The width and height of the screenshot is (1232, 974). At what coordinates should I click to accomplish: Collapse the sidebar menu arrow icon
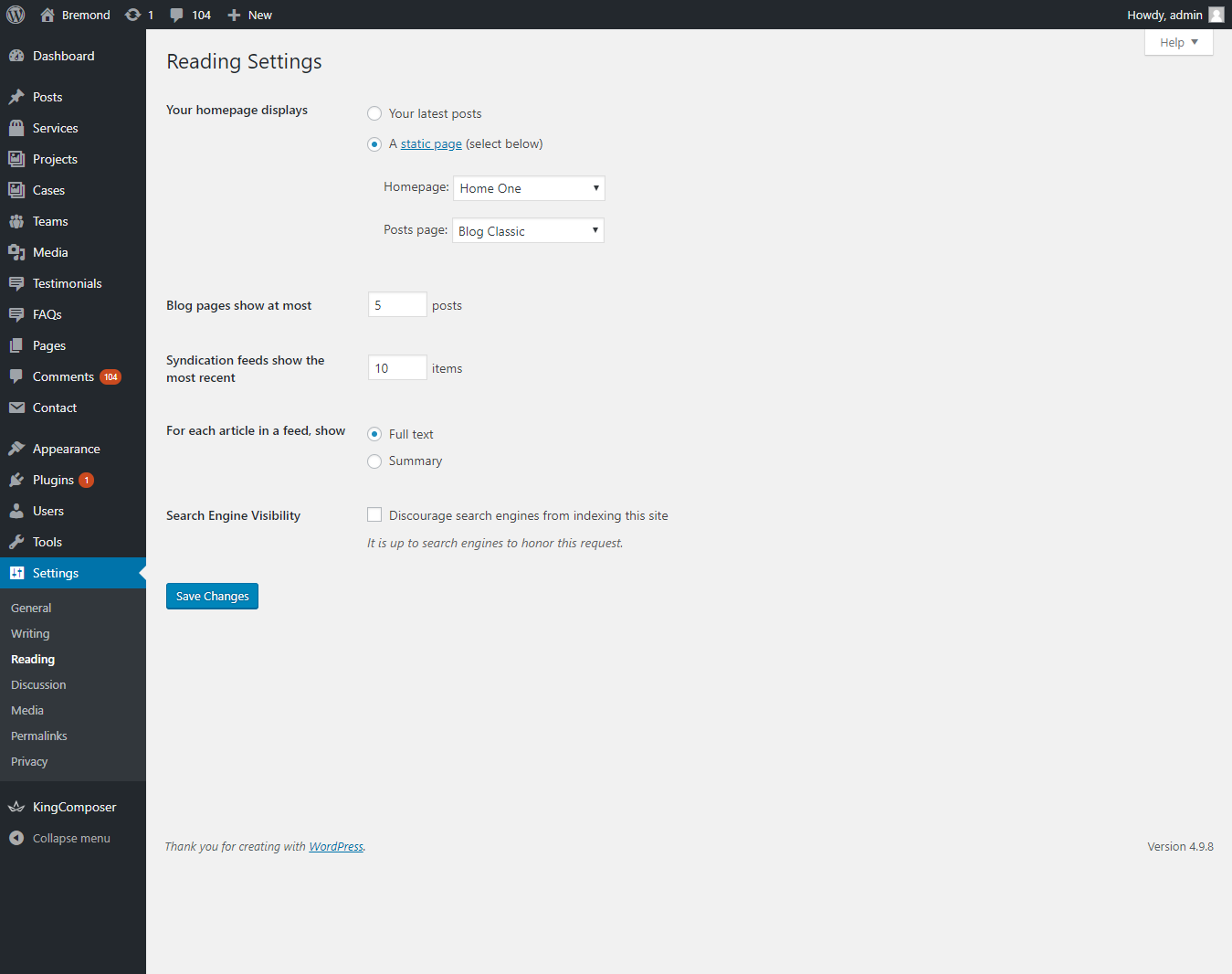pos(16,838)
